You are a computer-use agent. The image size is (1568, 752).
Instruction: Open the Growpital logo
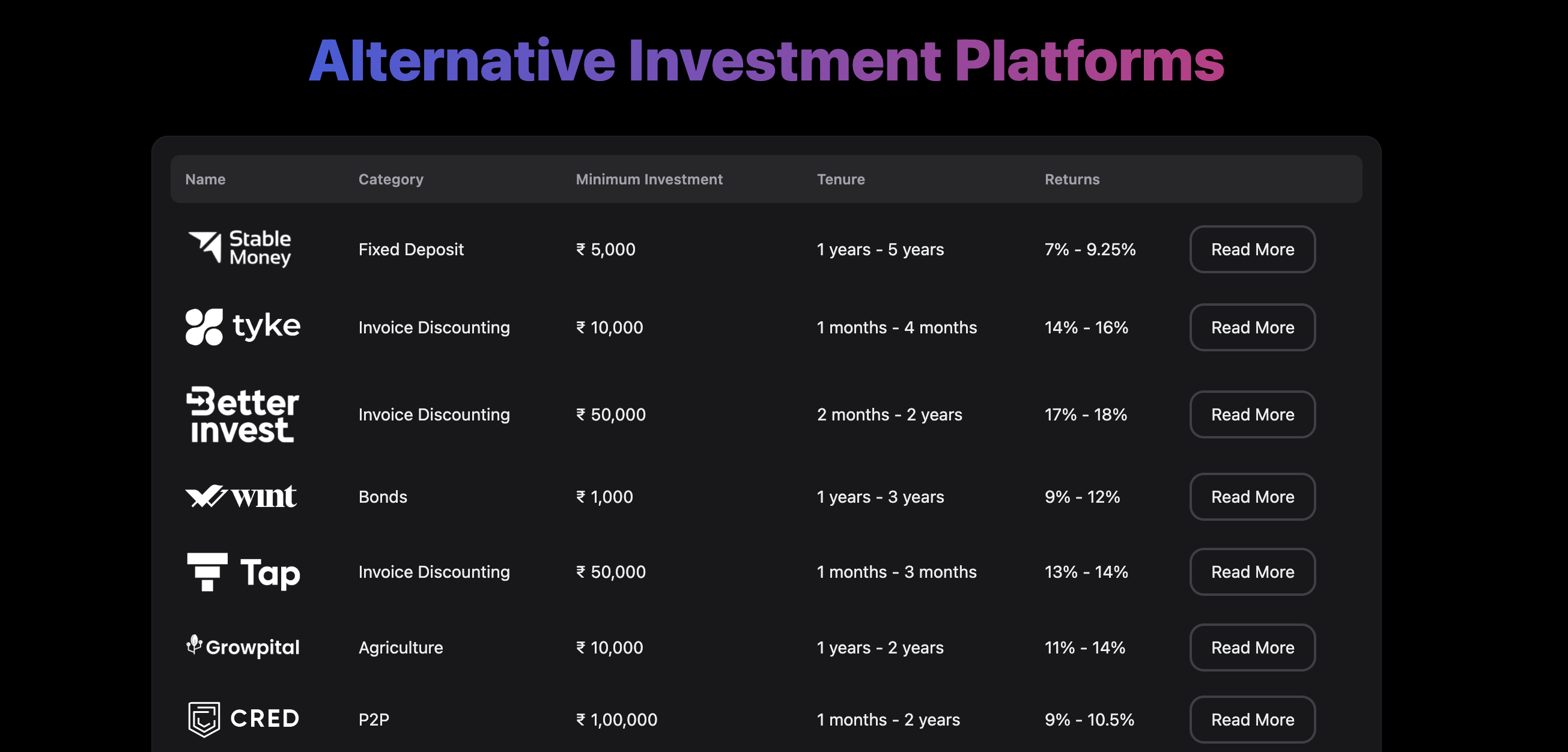click(x=242, y=647)
